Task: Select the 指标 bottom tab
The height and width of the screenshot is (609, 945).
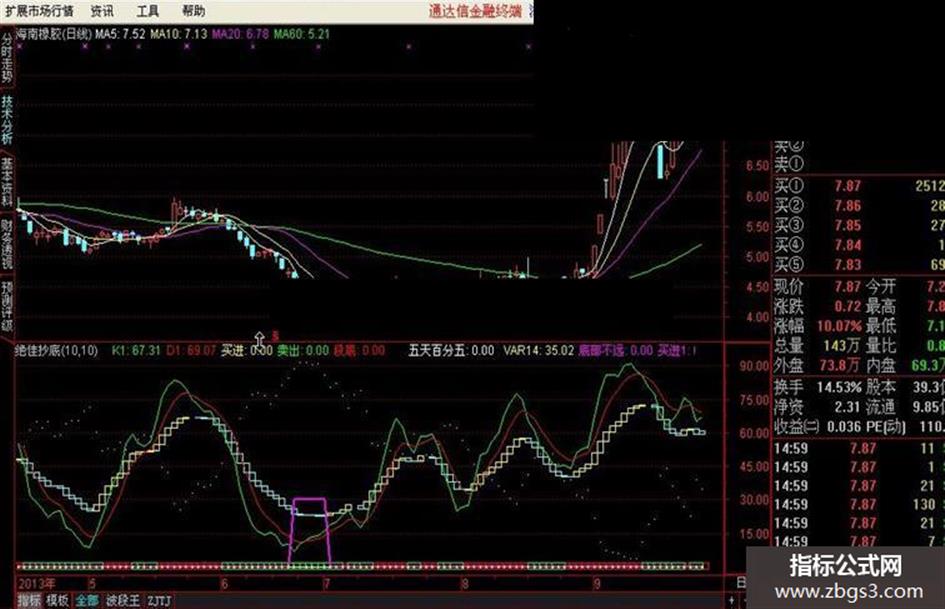Action: (29, 601)
